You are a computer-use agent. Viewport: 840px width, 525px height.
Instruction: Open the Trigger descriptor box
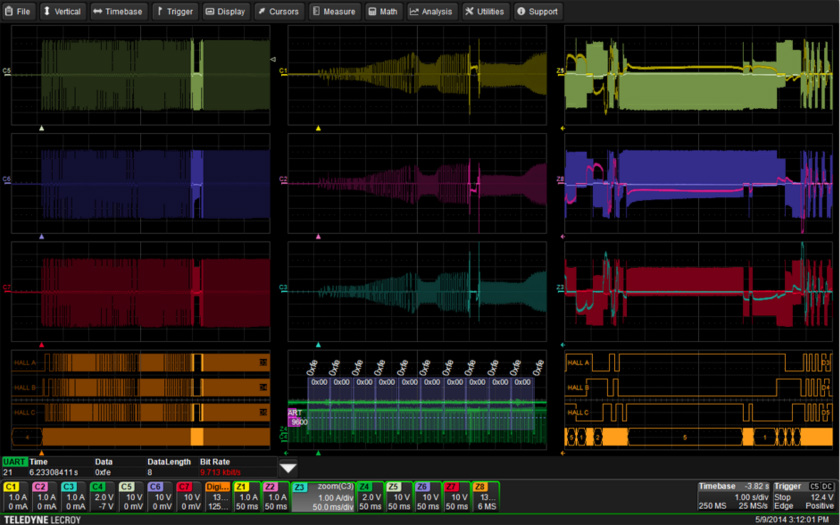click(x=804, y=496)
